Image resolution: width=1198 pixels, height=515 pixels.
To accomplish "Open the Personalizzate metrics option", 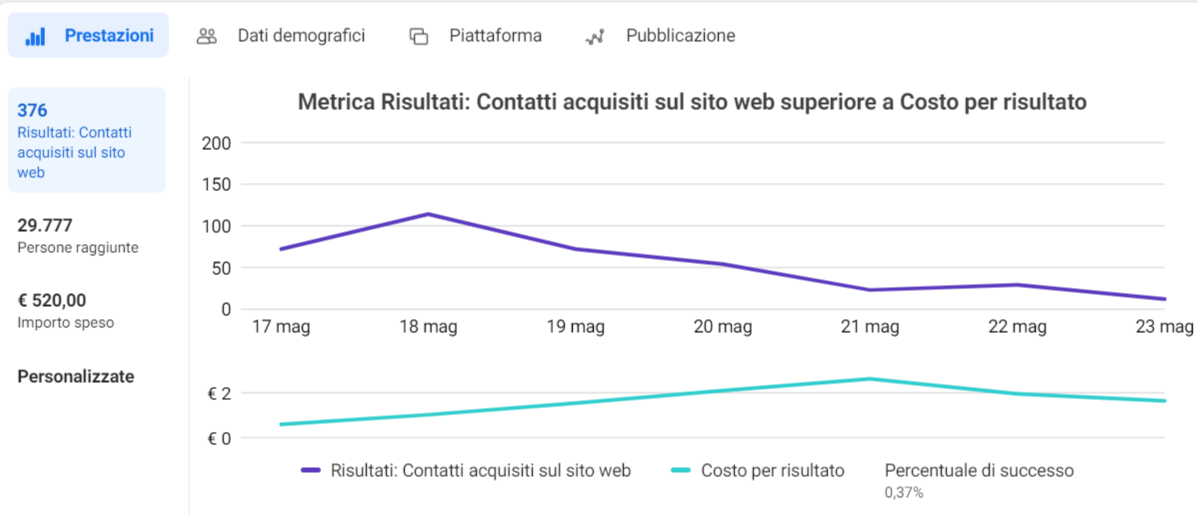I will [76, 377].
